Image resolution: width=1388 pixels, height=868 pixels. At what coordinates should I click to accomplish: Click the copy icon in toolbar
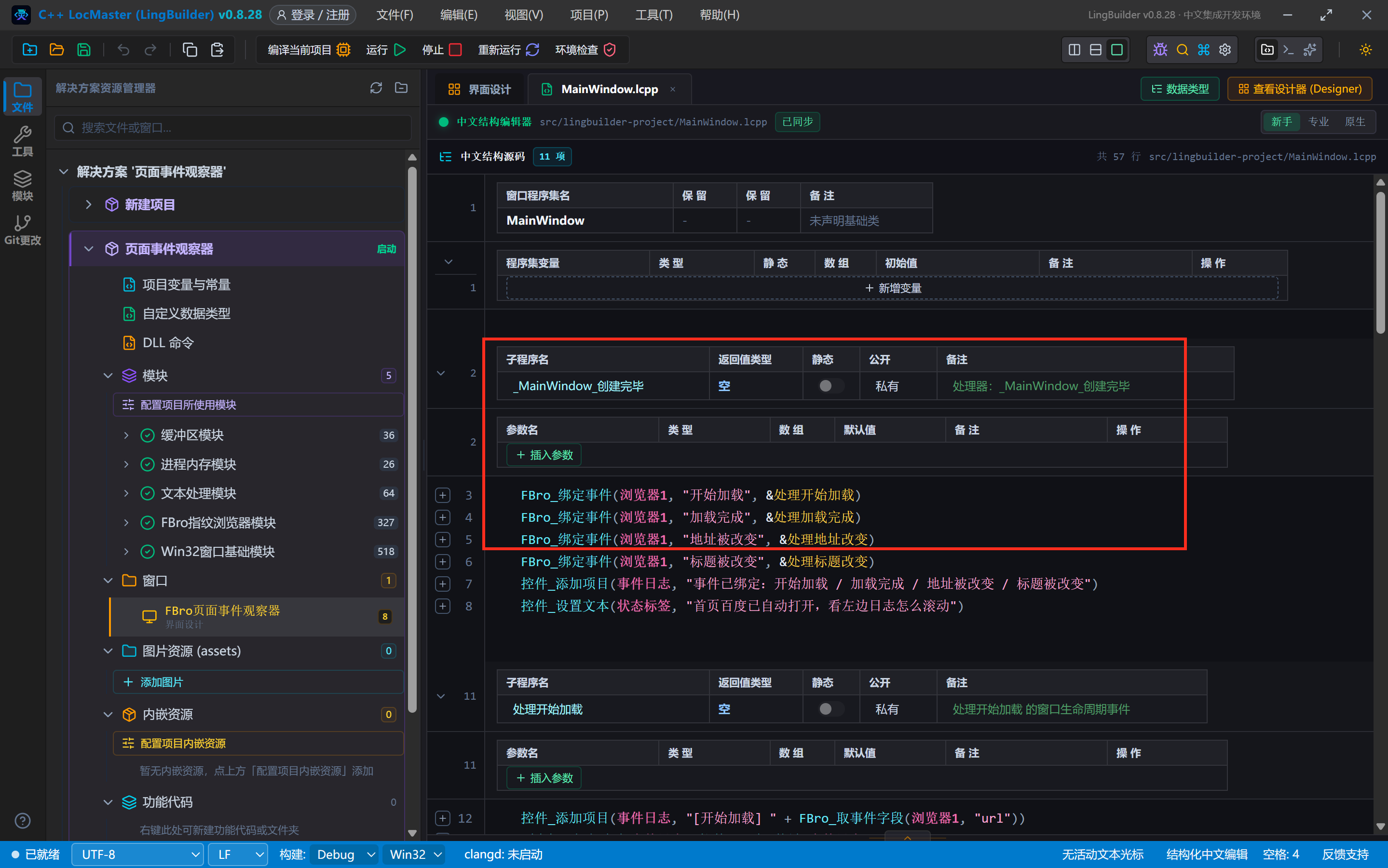coord(190,50)
